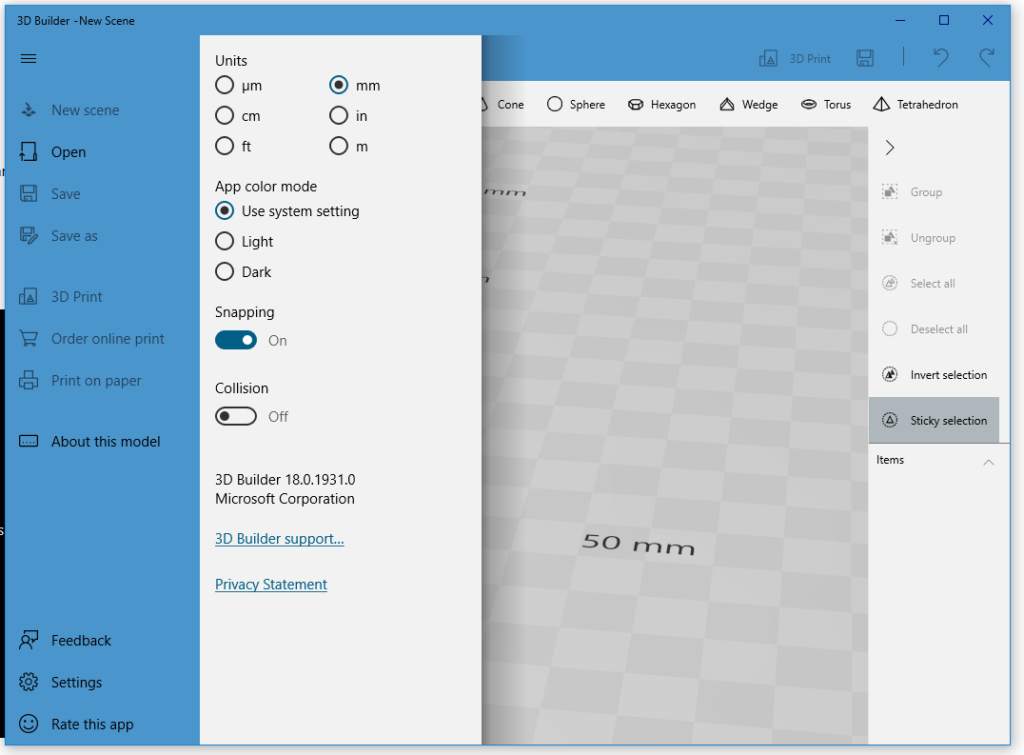Click the Rate this app smiley icon
1024x755 pixels.
(28, 724)
